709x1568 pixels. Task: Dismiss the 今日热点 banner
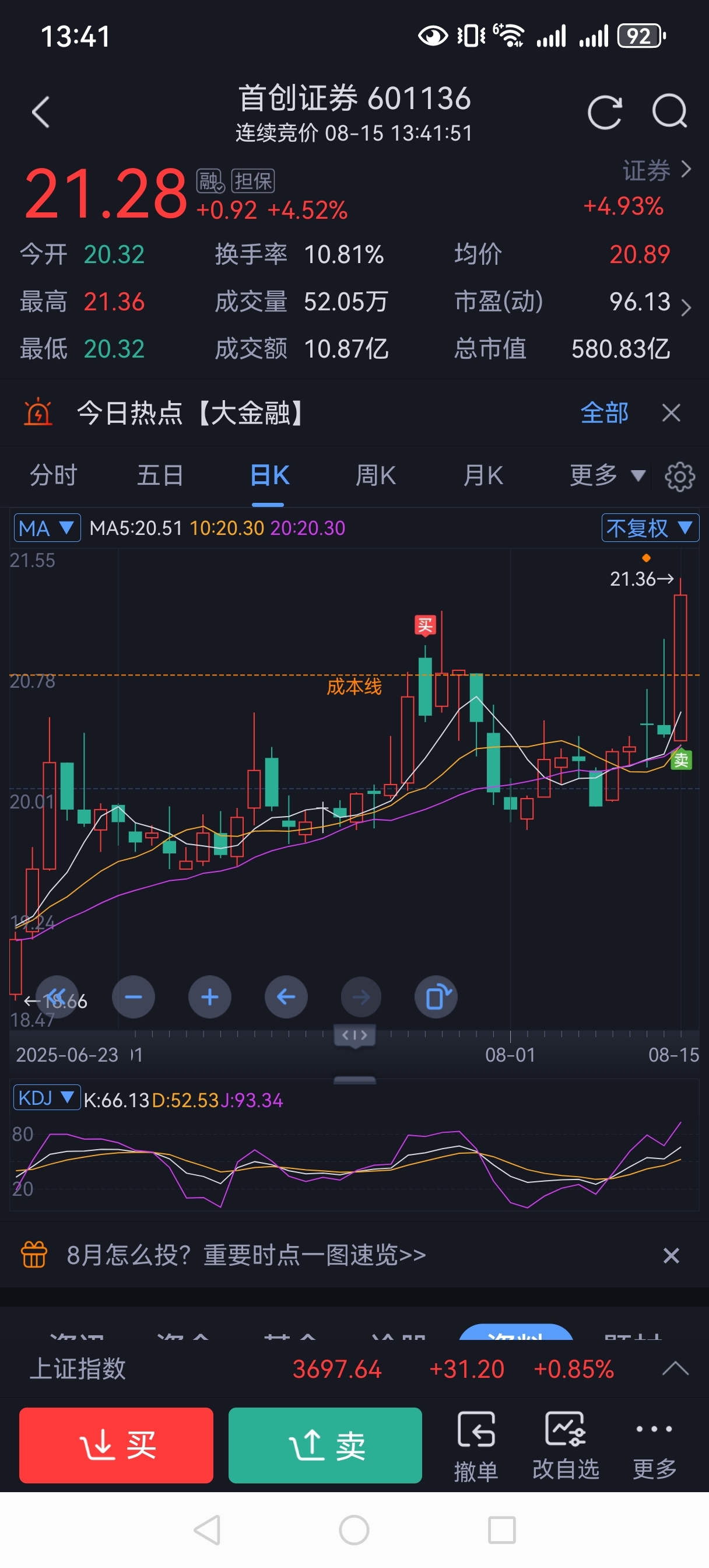coord(671,412)
